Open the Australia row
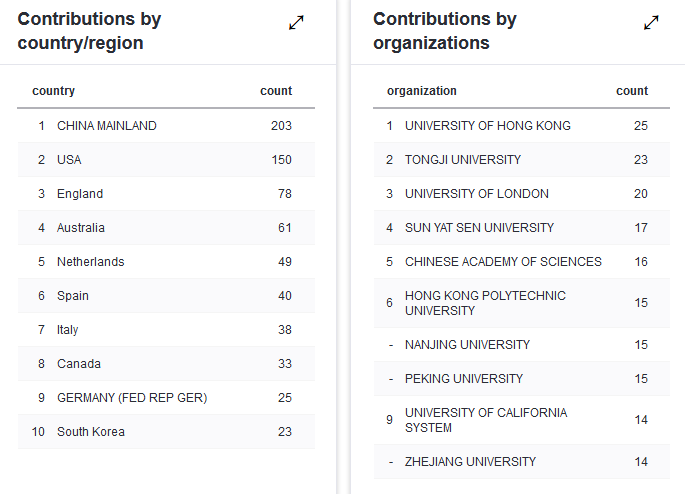Image resolution: width=685 pixels, height=494 pixels. 81,228
